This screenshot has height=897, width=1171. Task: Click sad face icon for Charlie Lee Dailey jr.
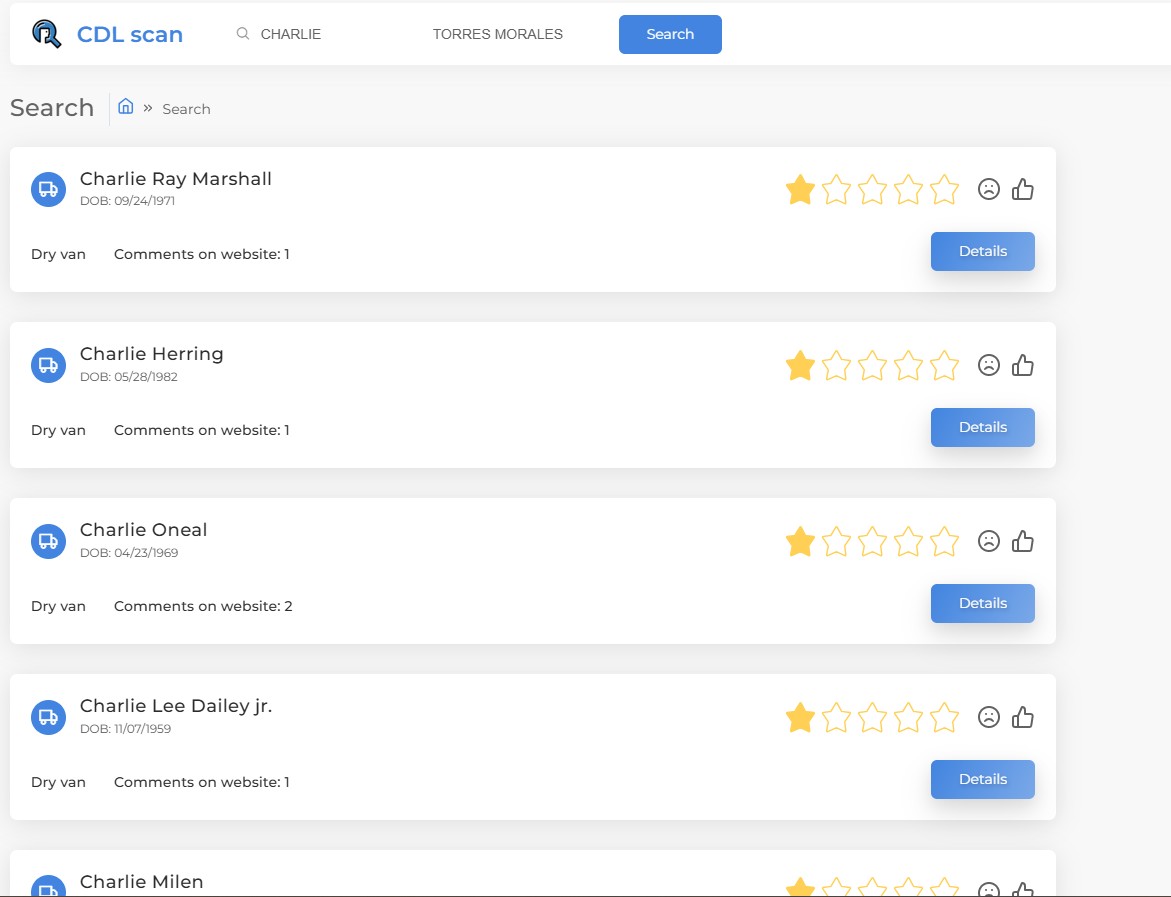pos(988,717)
